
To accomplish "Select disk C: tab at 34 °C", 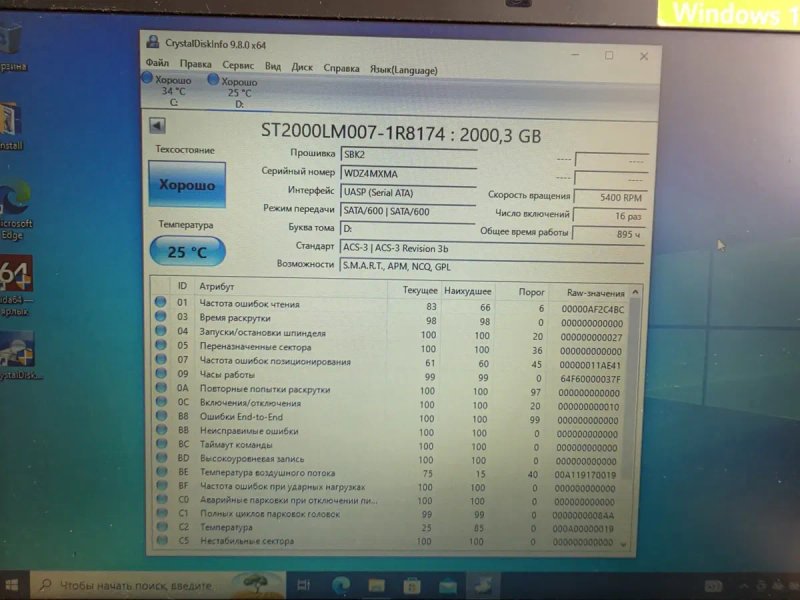I will [x=168, y=90].
